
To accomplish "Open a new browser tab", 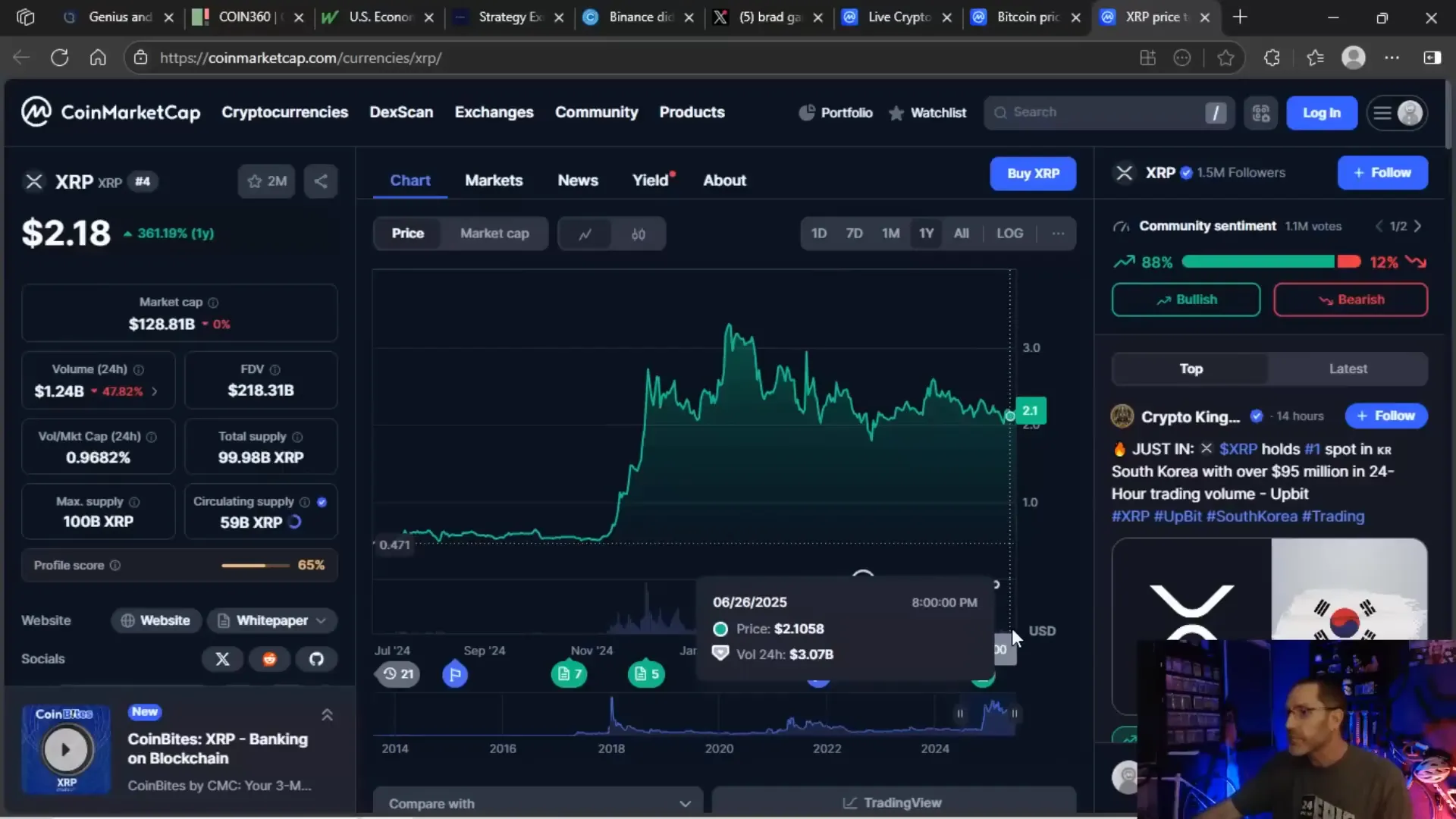I will pyautogui.click(x=1240, y=17).
